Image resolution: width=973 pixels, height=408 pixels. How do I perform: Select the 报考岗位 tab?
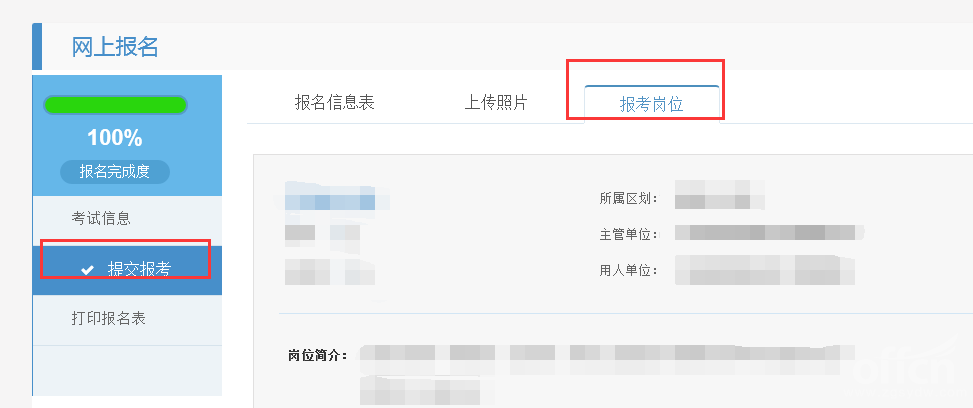[652, 104]
